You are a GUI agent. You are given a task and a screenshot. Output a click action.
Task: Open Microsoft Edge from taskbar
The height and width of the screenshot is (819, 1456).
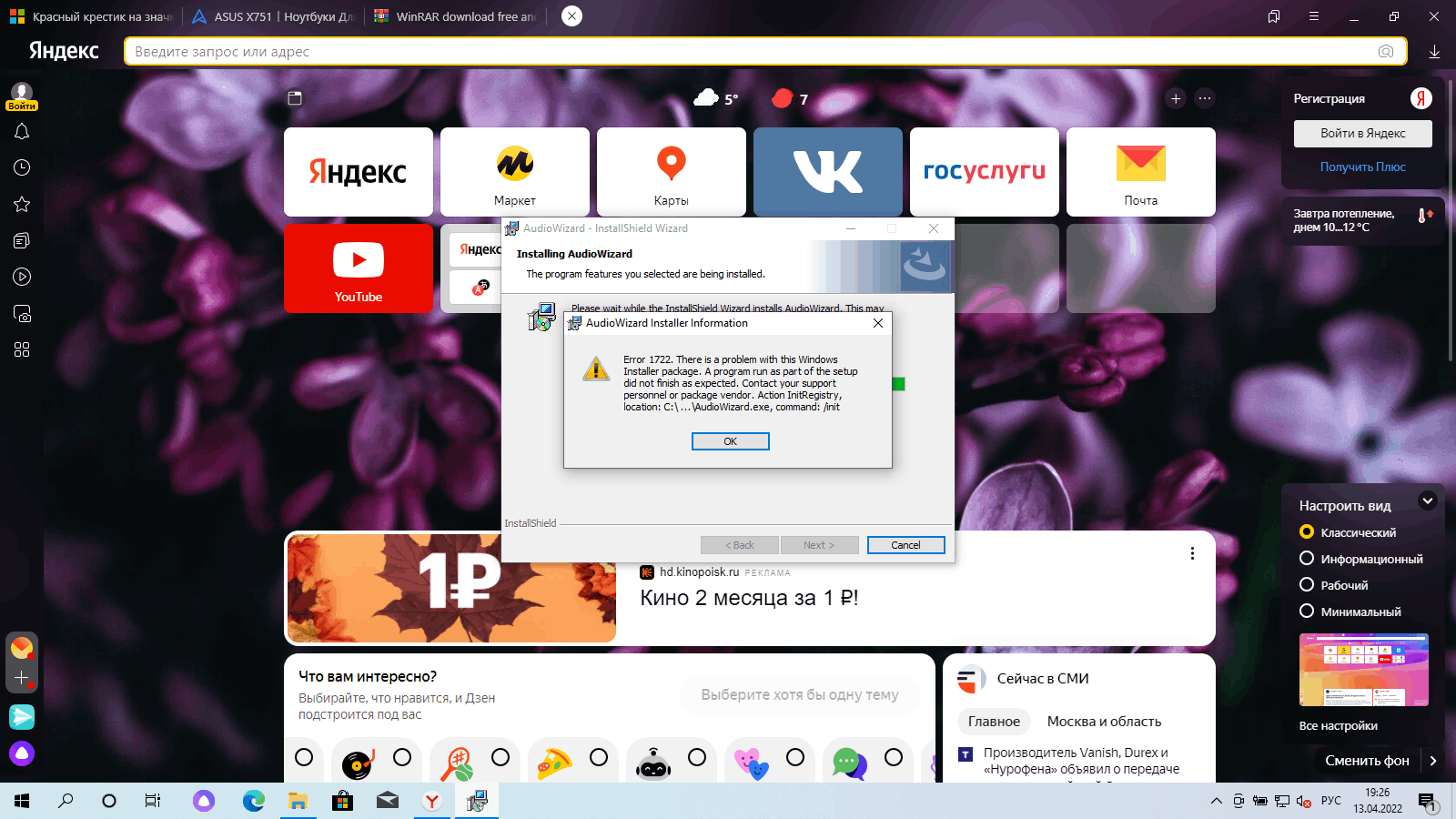tap(253, 801)
